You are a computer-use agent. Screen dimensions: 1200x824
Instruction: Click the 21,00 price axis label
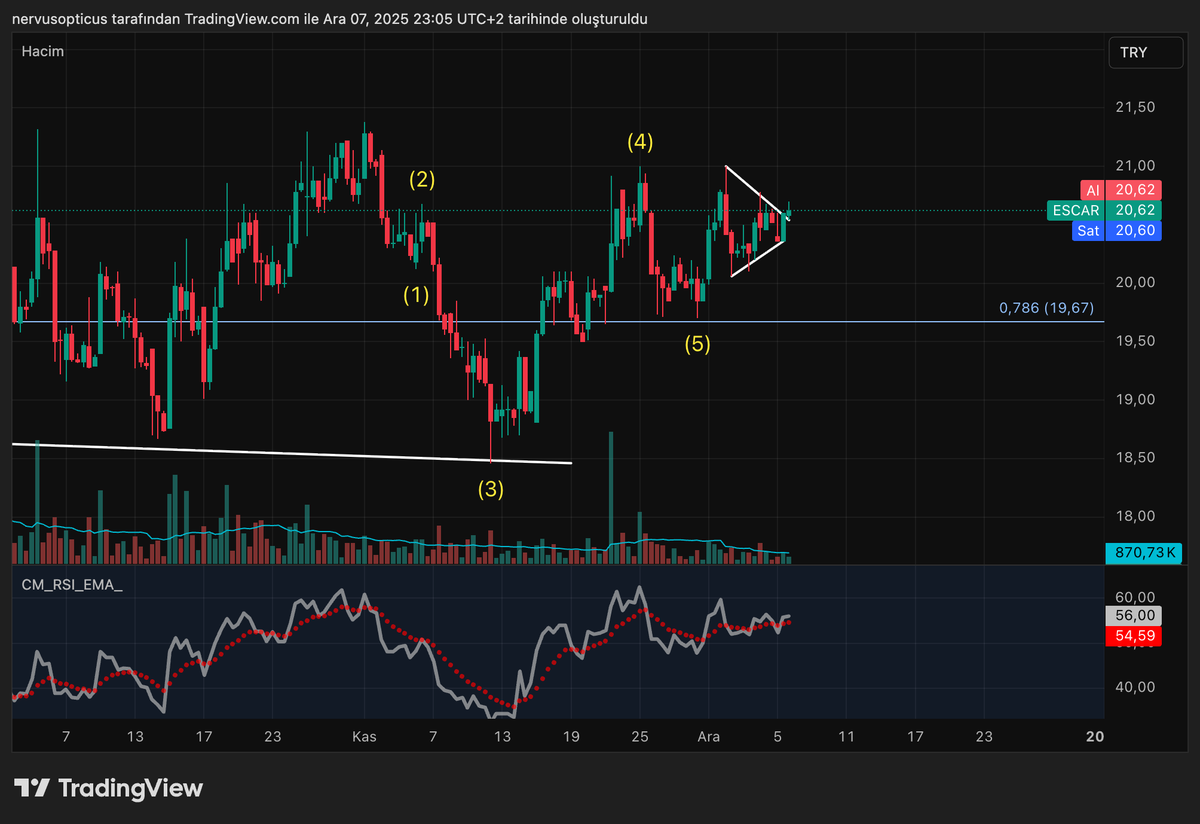(x=1135, y=165)
